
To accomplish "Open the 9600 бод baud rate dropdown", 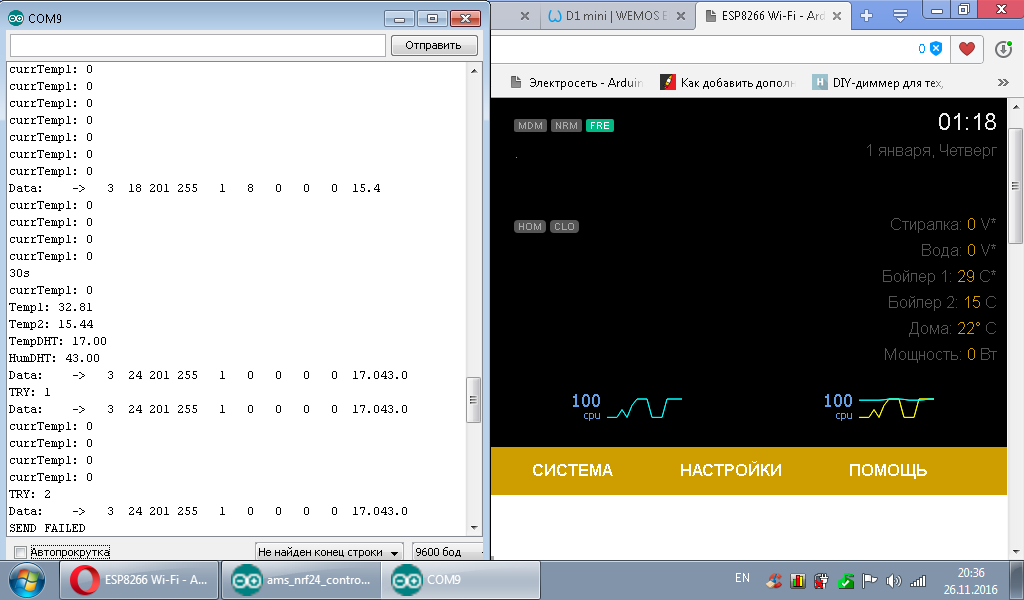I will click(x=448, y=552).
